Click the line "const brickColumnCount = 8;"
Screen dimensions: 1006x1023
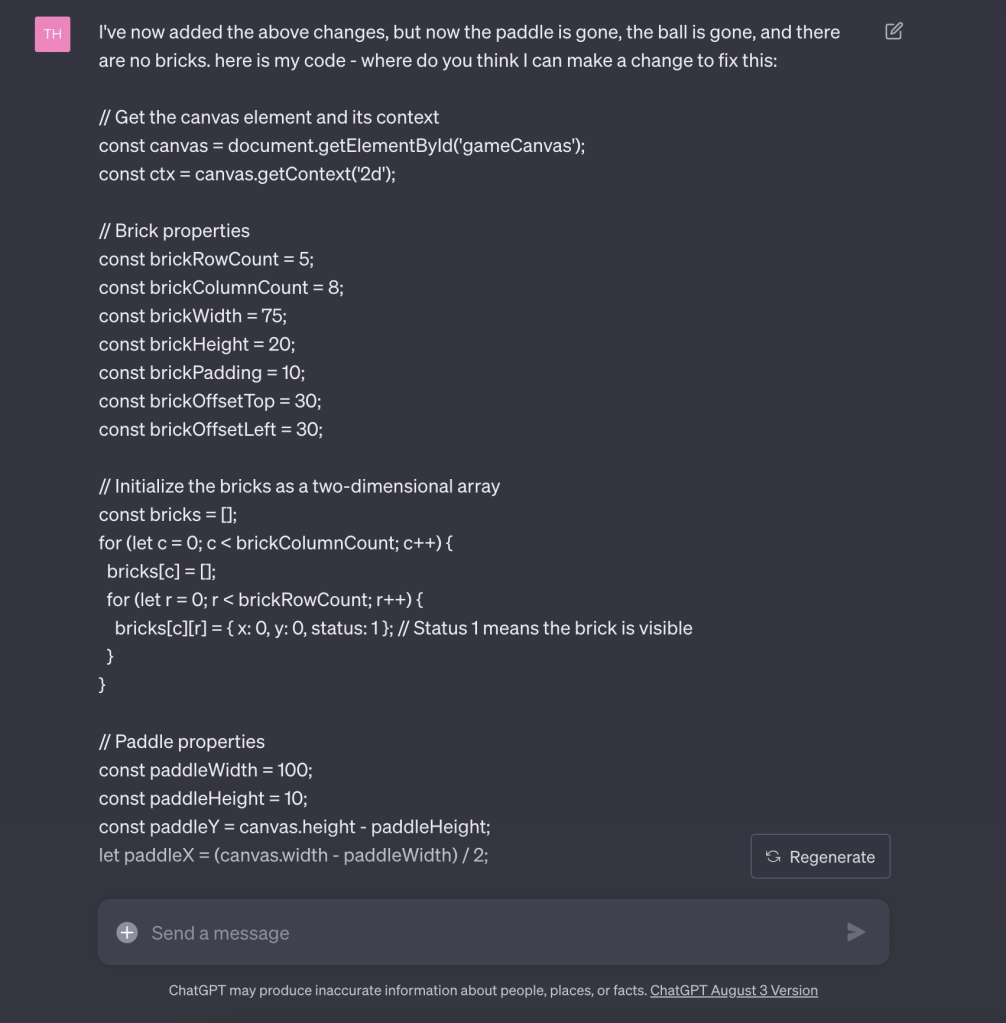pos(221,287)
